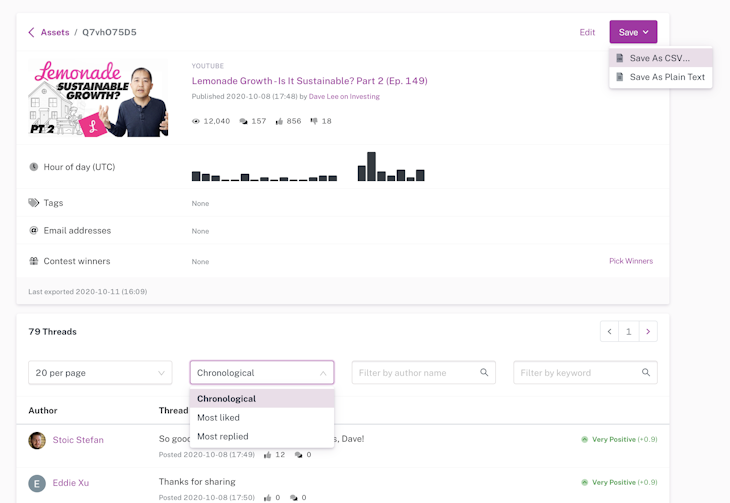
Task: Go to previous page with left chevron
Action: [609, 331]
